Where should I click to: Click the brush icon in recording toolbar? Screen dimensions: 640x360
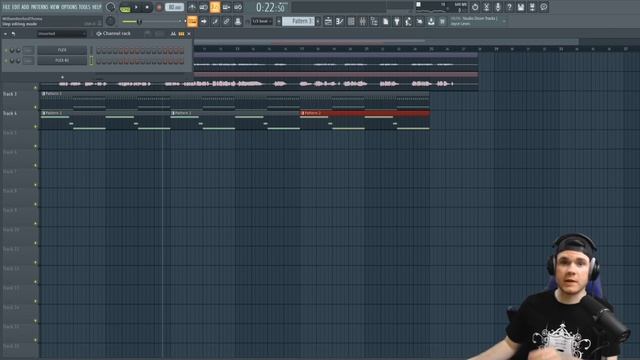(215, 21)
